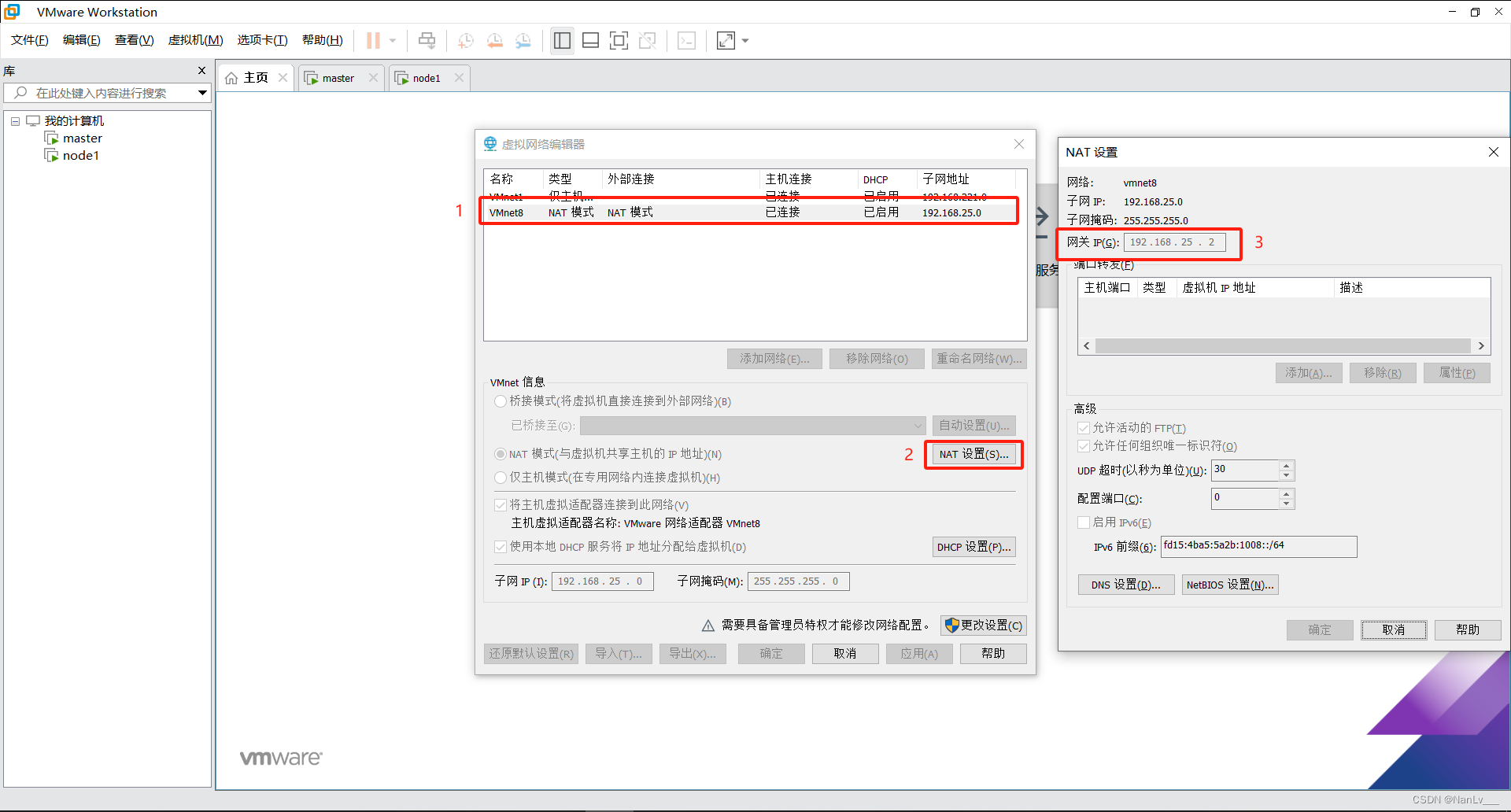This screenshot has width=1511, height=812.
Task: Close the NAT 设置 dialog
Action: tap(1494, 152)
